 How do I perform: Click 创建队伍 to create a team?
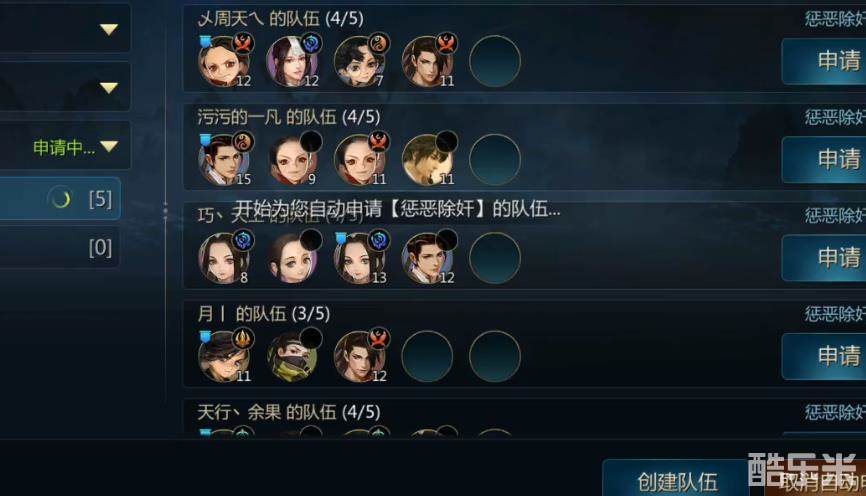(x=677, y=481)
